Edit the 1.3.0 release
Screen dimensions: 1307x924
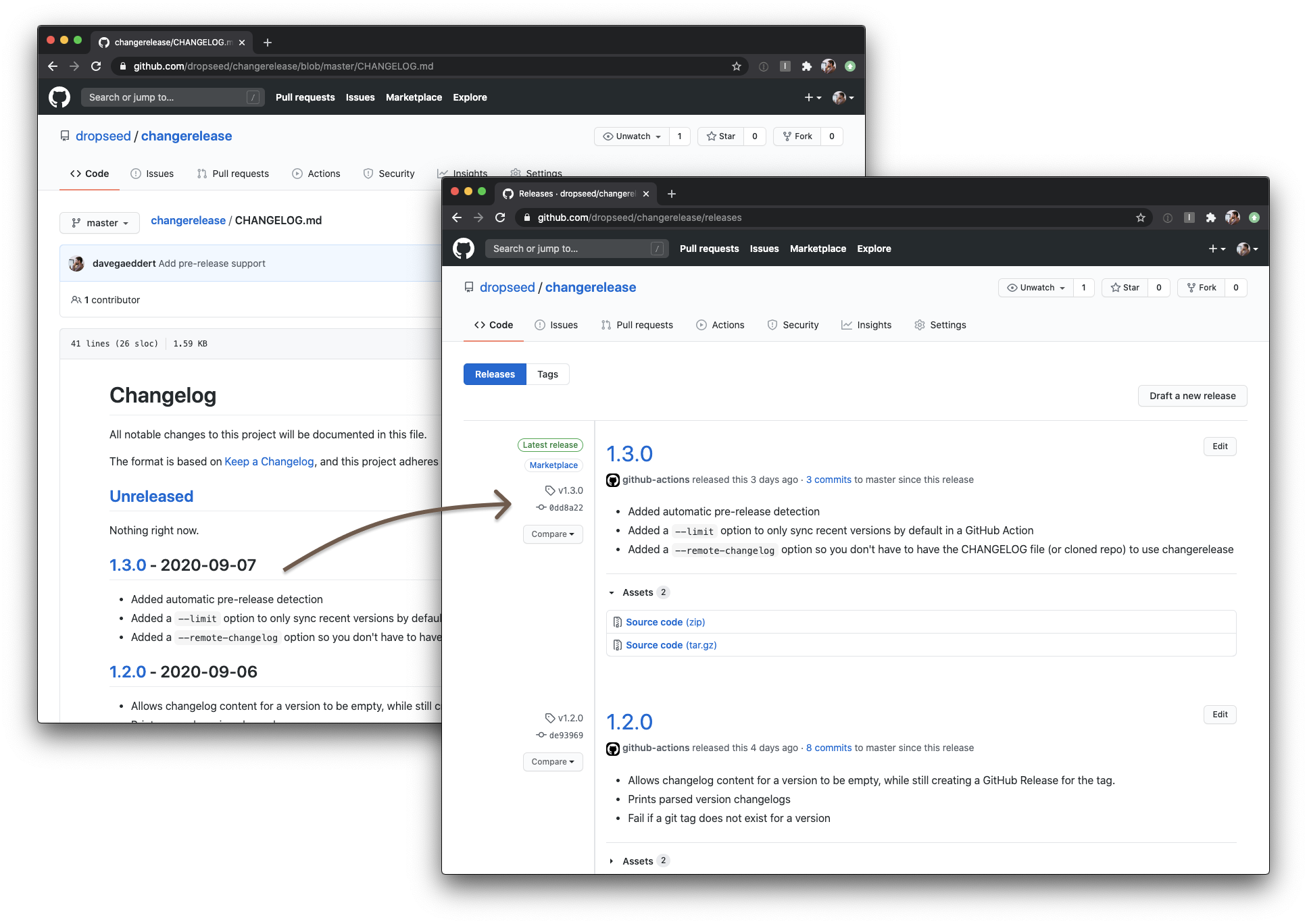(1220, 446)
